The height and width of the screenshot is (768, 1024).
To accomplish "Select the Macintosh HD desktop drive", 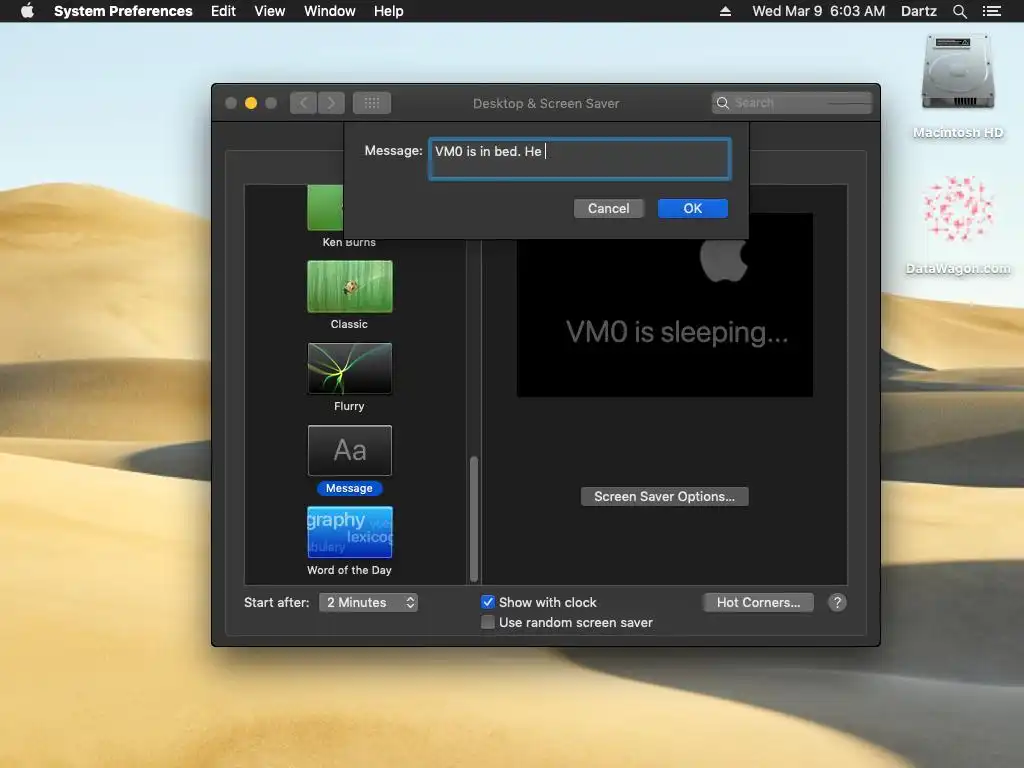I will [958, 87].
